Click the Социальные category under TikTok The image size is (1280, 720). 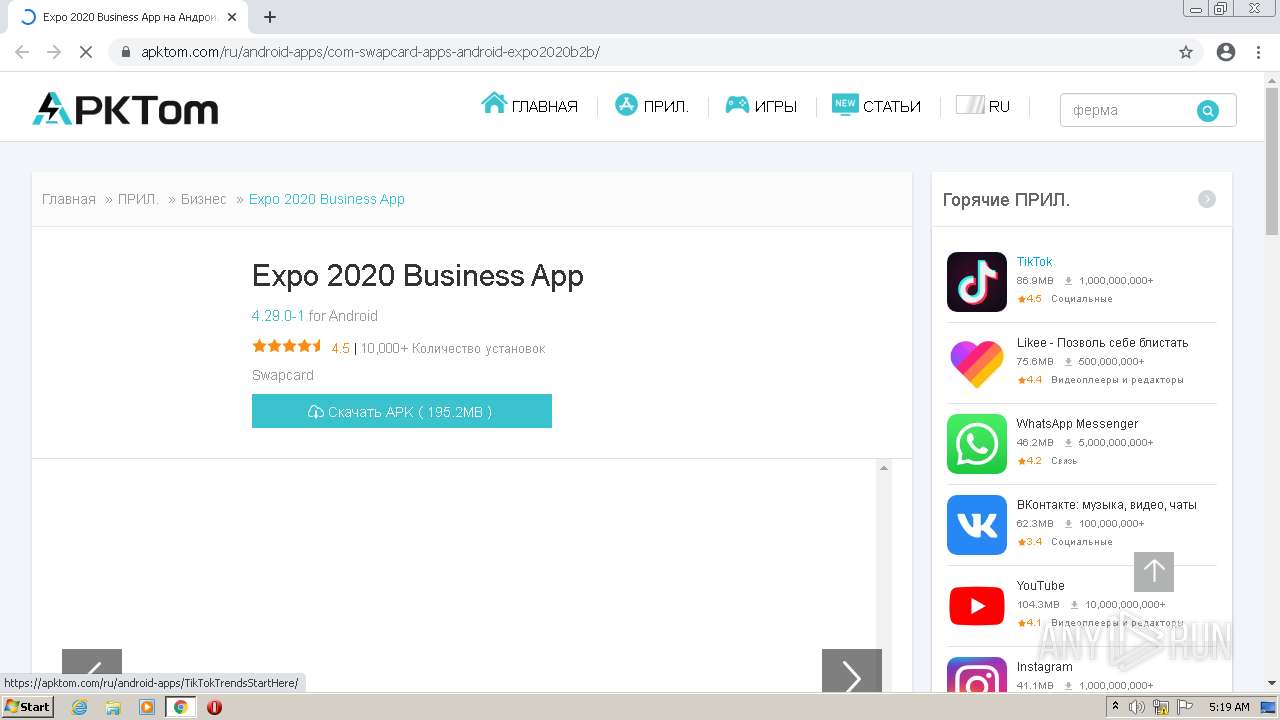(1081, 299)
